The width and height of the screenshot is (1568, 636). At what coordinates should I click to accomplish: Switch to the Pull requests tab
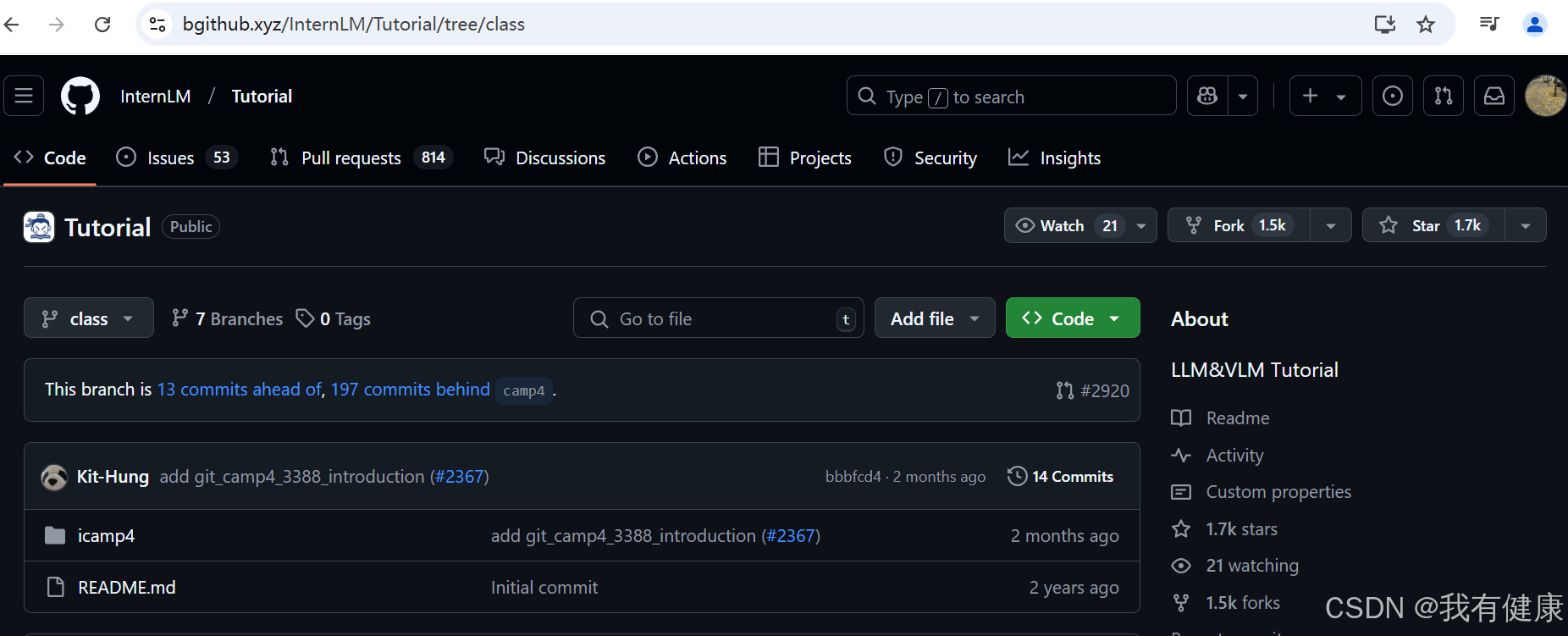(x=362, y=158)
